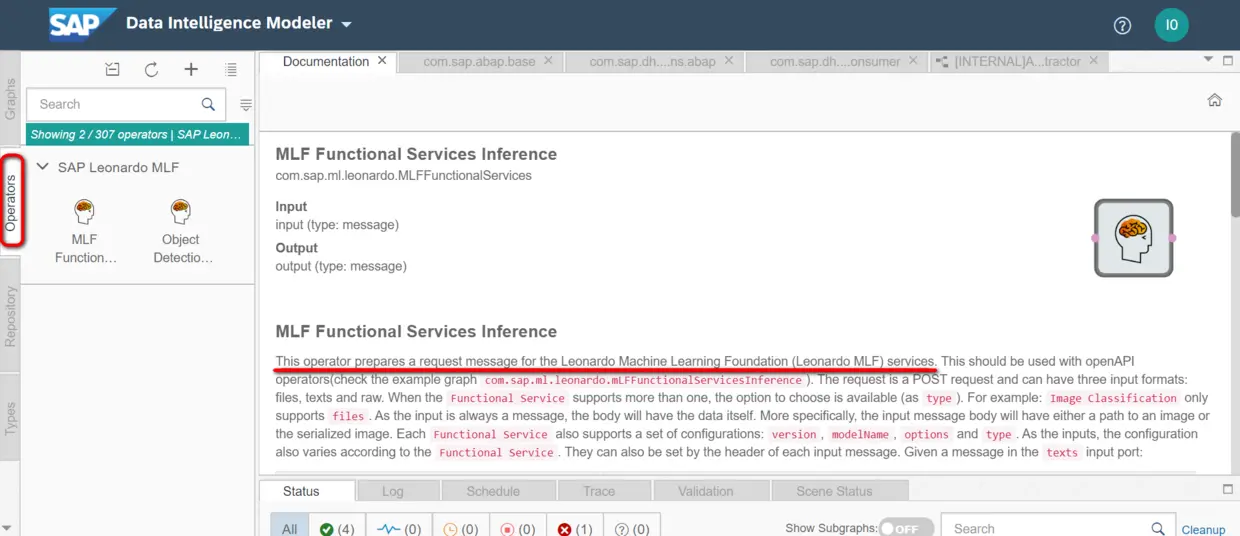Refresh the operators list
The image size is (1240, 536).
(151, 70)
